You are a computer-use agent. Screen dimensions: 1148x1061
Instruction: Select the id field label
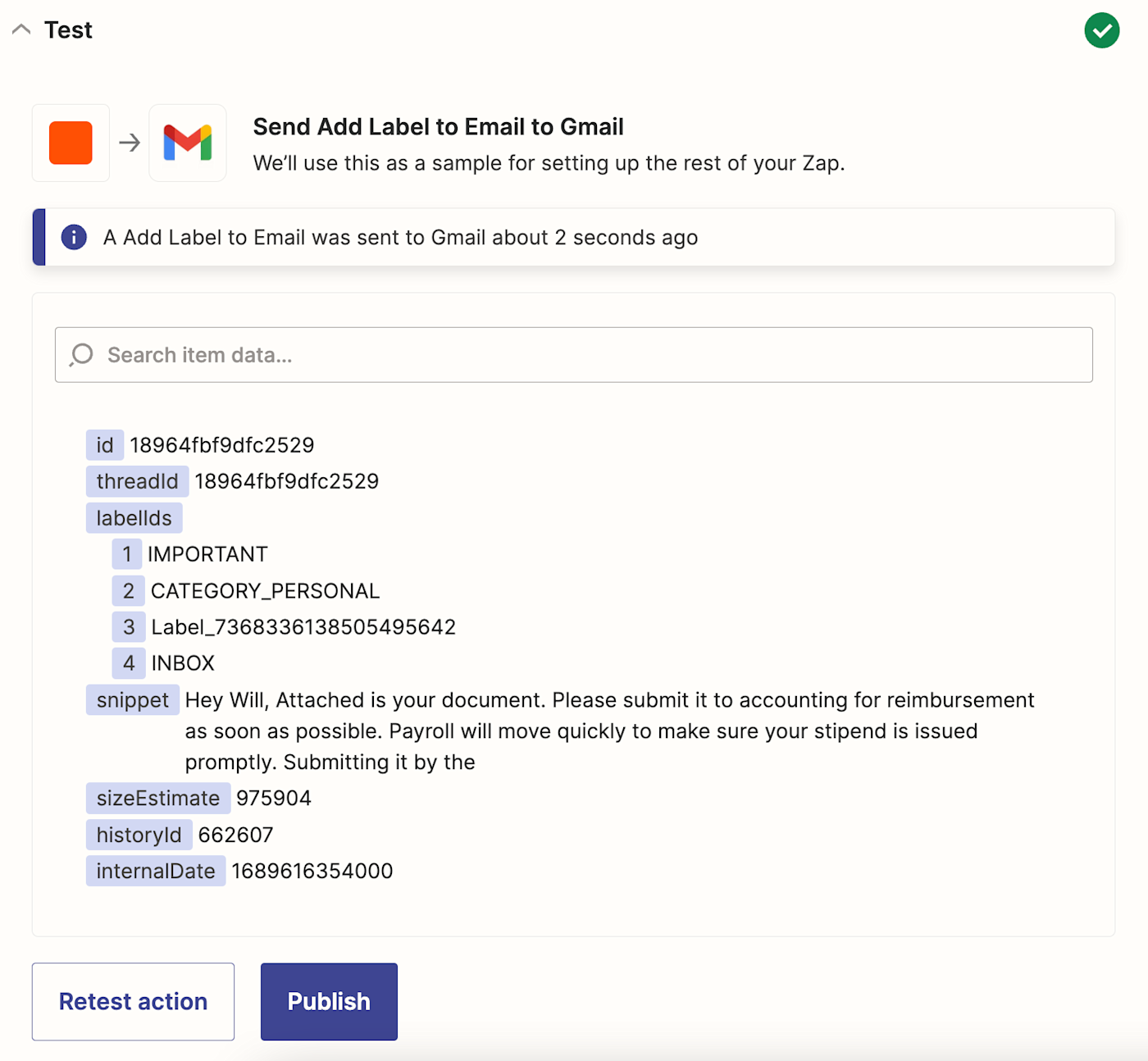(x=105, y=445)
